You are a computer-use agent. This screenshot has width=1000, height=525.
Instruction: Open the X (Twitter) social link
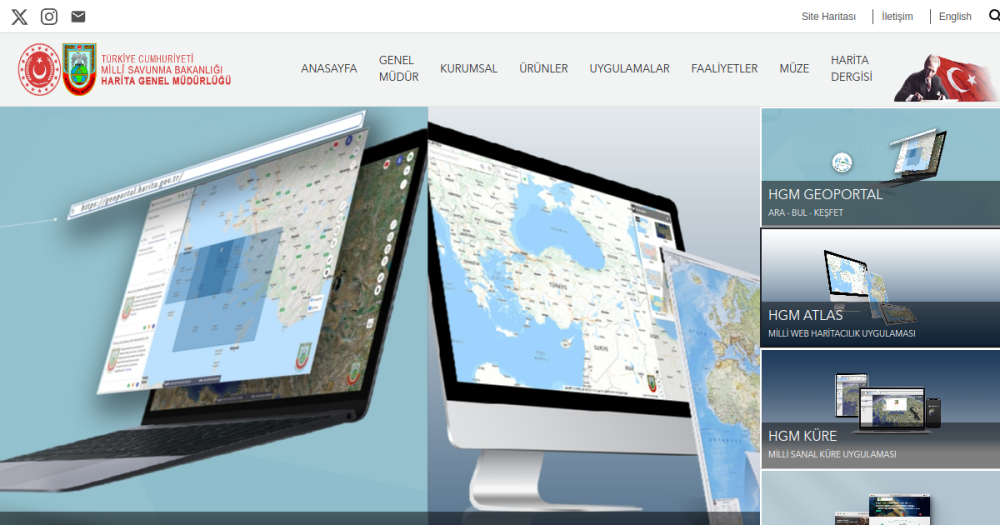[x=19, y=17]
